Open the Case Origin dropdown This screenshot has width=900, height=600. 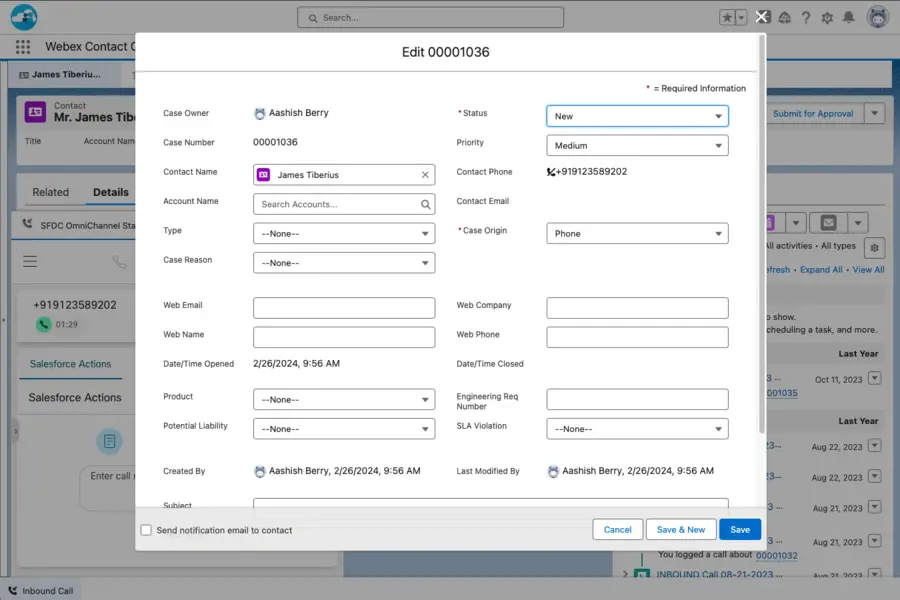637,233
